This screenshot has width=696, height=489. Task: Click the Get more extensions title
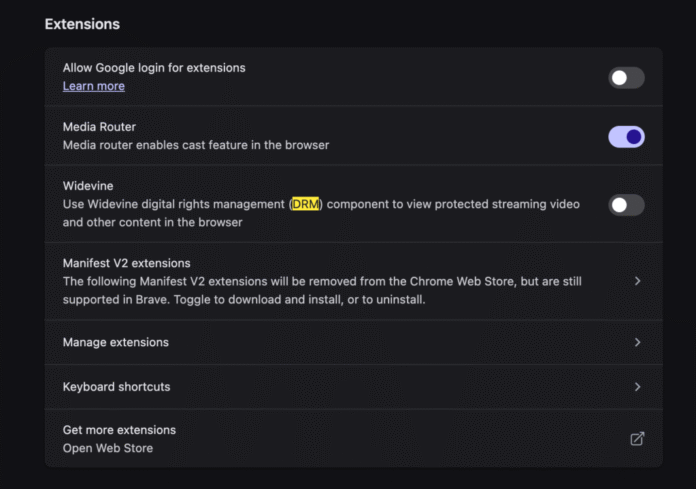(x=119, y=430)
